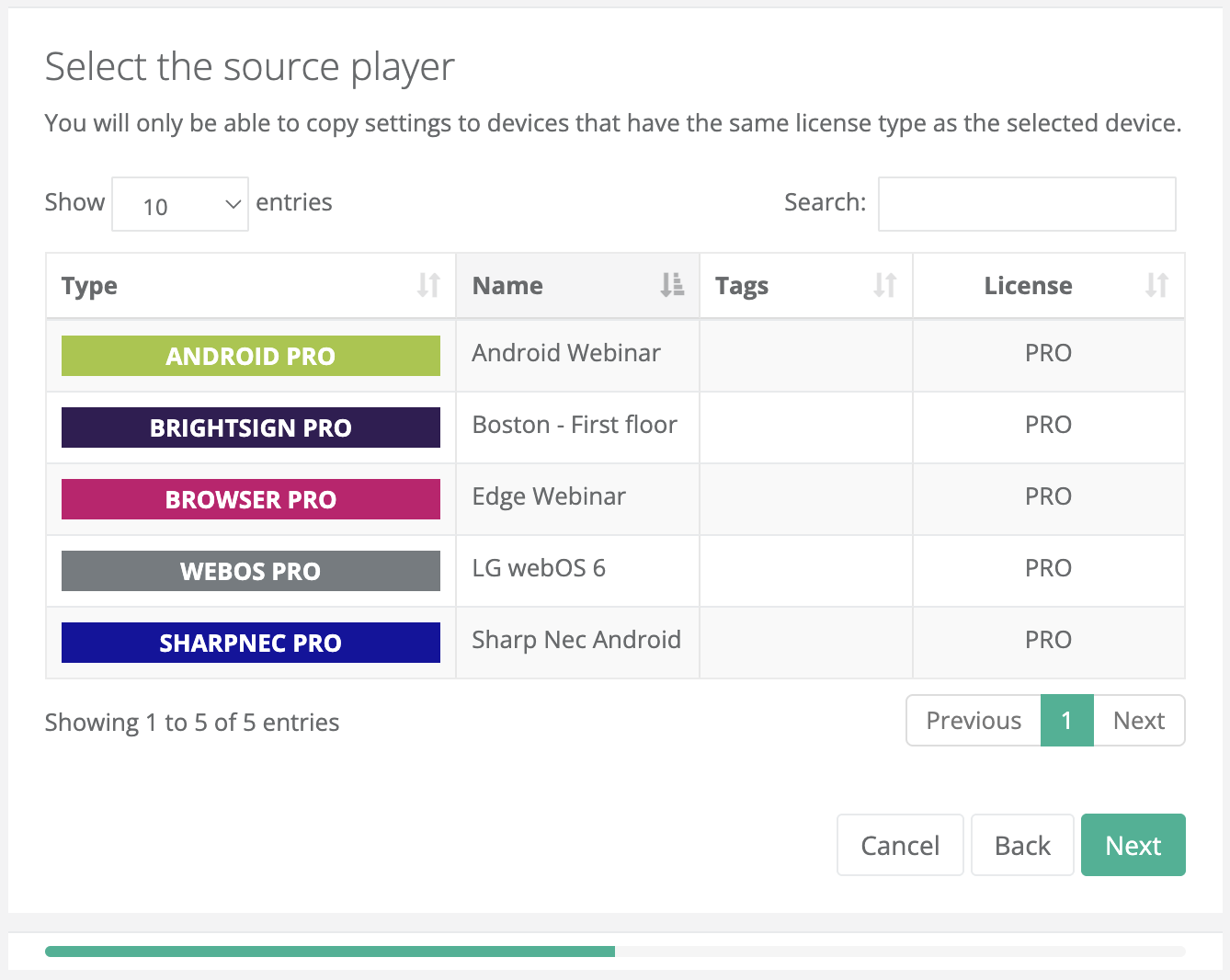This screenshot has width=1230, height=980.
Task: Click the Type column sort icon
Action: (428, 286)
